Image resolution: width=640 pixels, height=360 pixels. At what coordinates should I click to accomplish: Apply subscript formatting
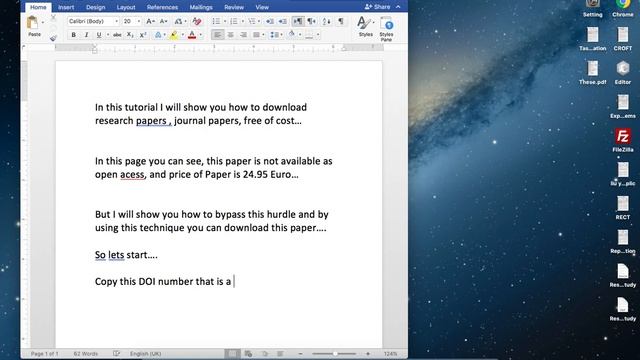[130, 35]
